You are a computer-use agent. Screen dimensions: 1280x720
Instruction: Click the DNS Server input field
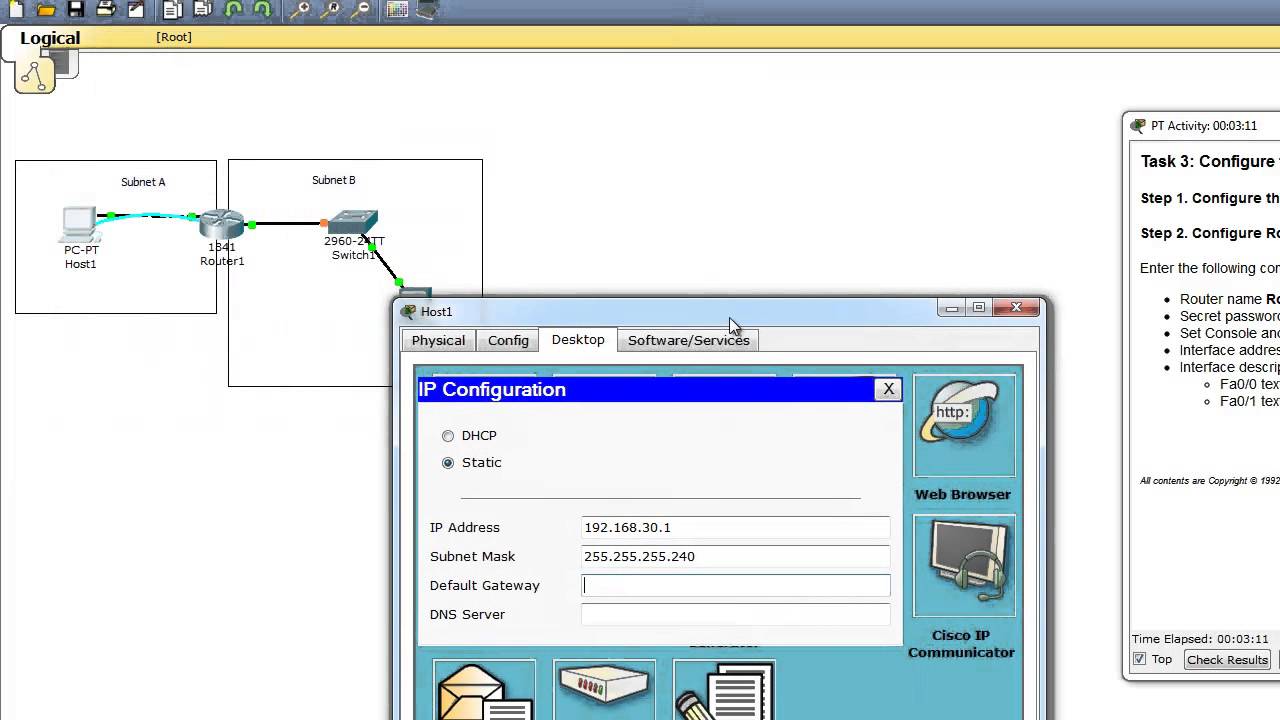point(735,614)
